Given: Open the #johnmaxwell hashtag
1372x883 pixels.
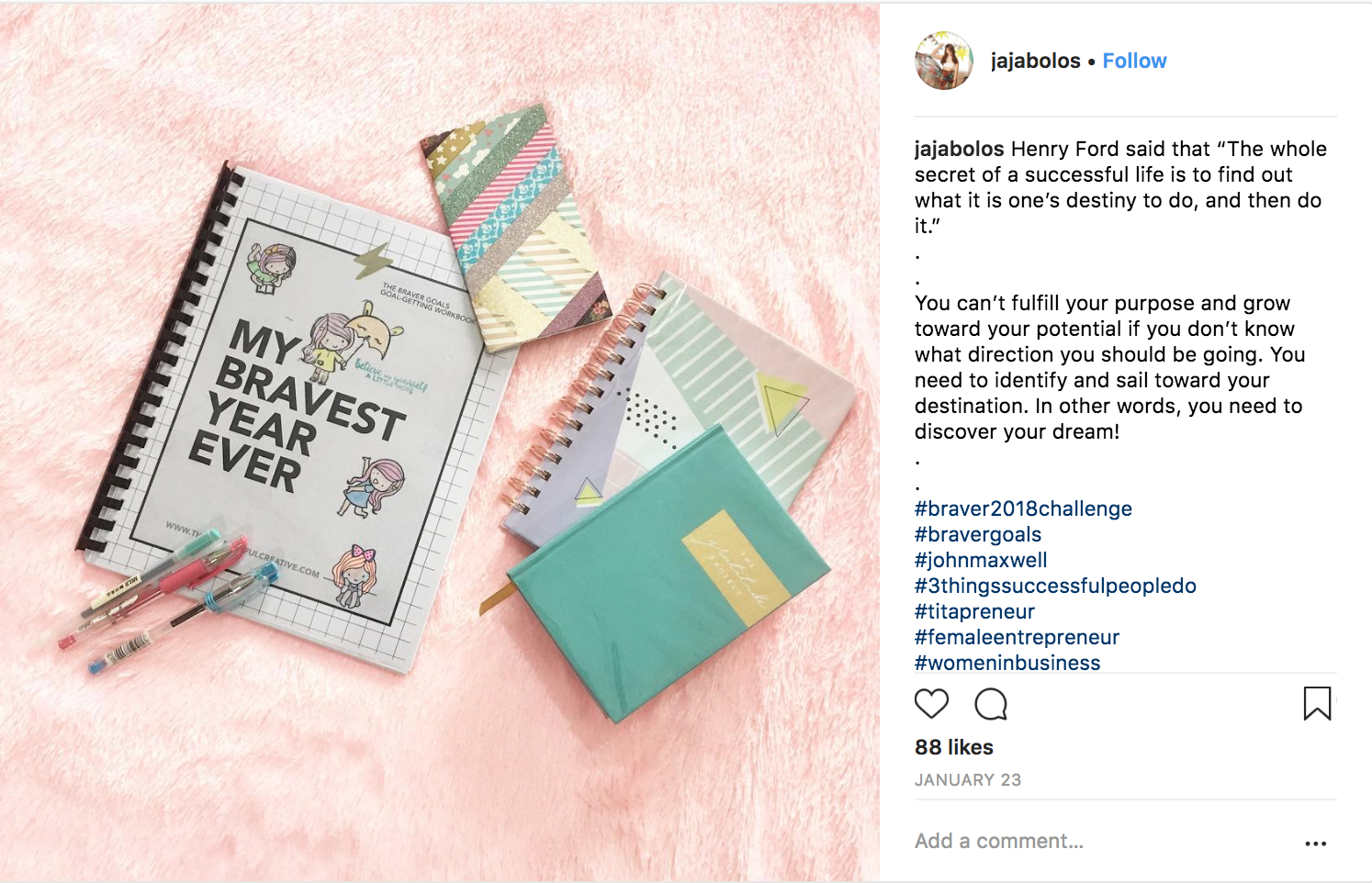Looking at the screenshot, I should click(x=981, y=560).
